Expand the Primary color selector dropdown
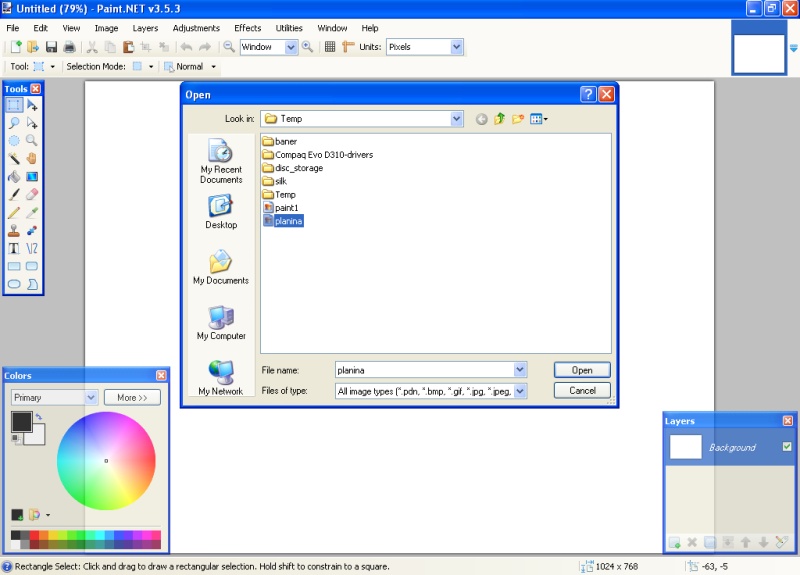Screen dimensions: 800x575 pyautogui.click(x=91, y=397)
